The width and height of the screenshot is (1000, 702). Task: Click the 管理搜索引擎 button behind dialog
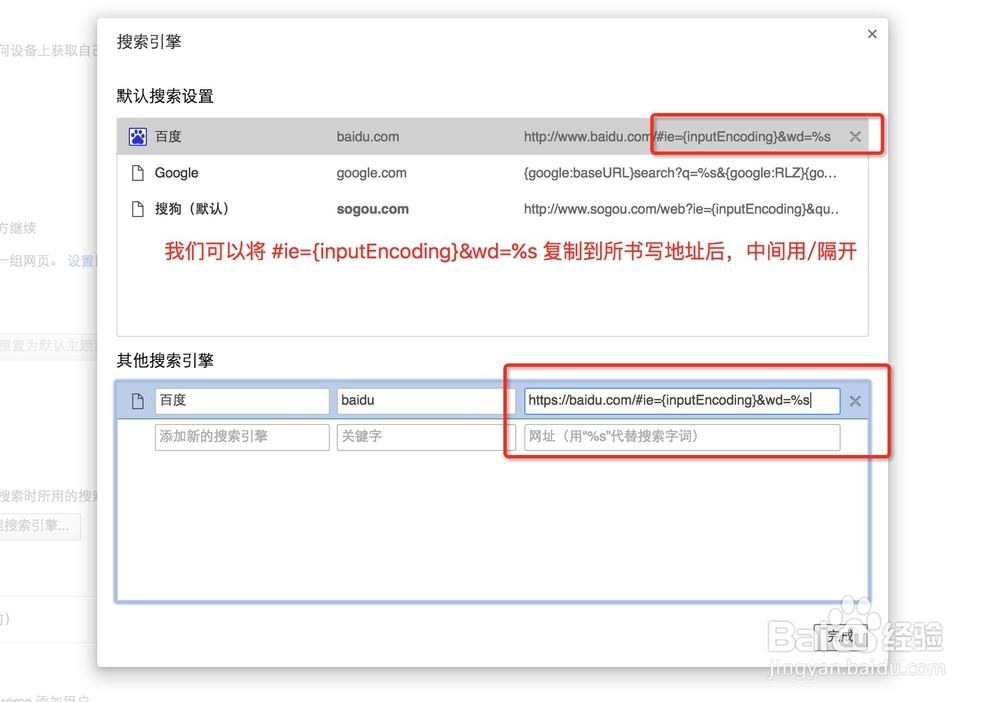click(x=40, y=526)
